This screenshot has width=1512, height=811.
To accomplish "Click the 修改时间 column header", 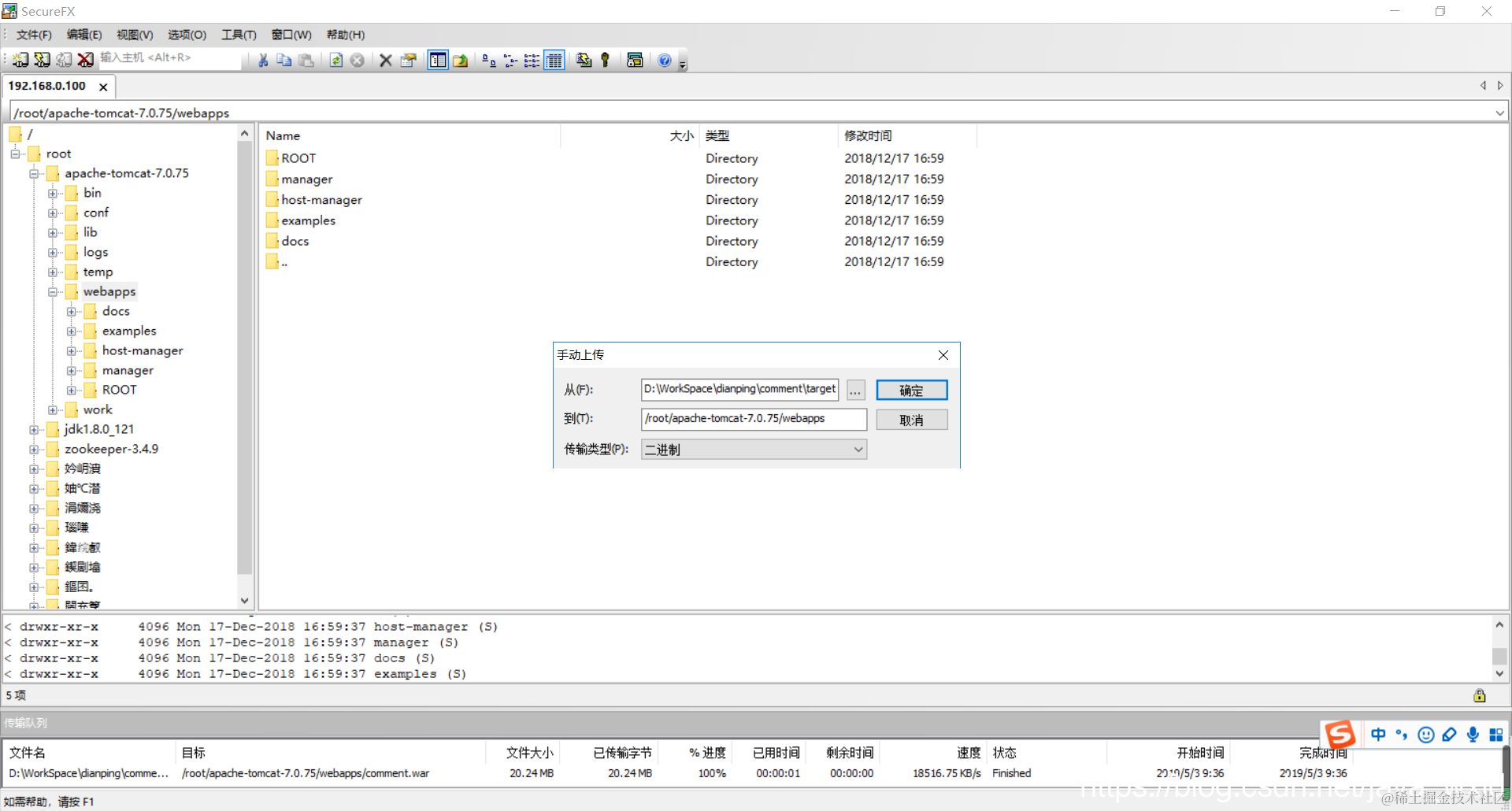I will 907,135.
